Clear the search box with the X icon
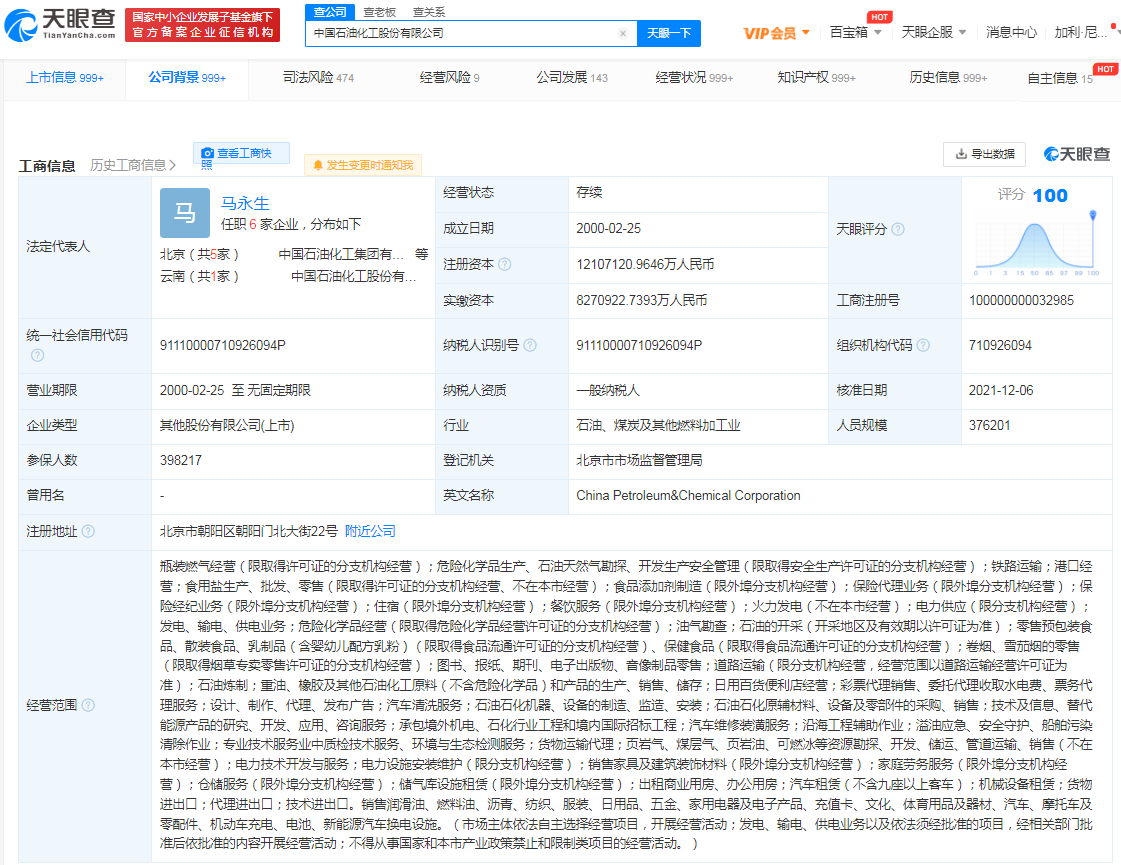1121x865 pixels. click(622, 34)
